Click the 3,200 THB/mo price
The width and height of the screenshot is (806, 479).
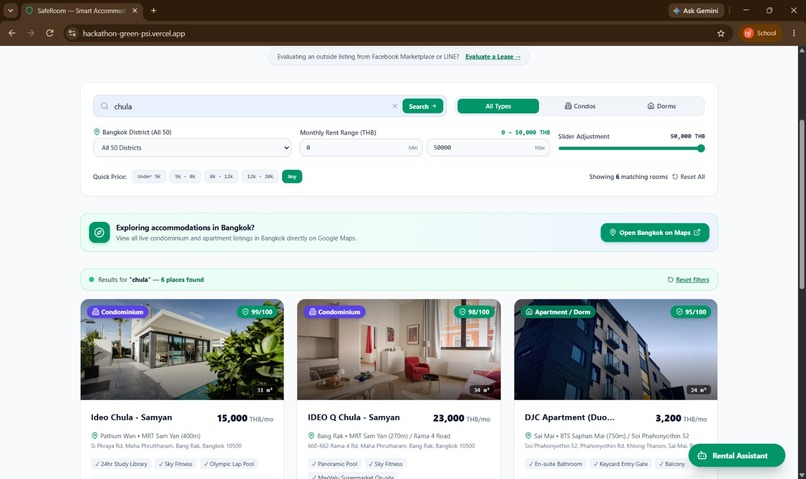pos(681,418)
